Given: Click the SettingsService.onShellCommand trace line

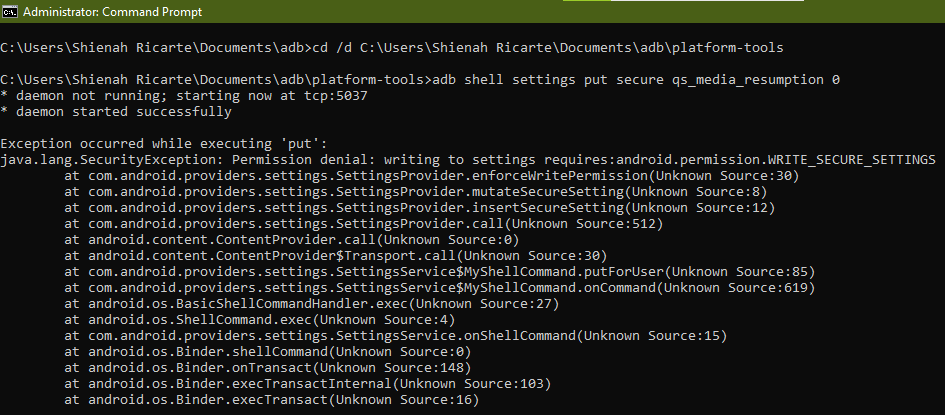Looking at the screenshot, I should pos(395,335).
